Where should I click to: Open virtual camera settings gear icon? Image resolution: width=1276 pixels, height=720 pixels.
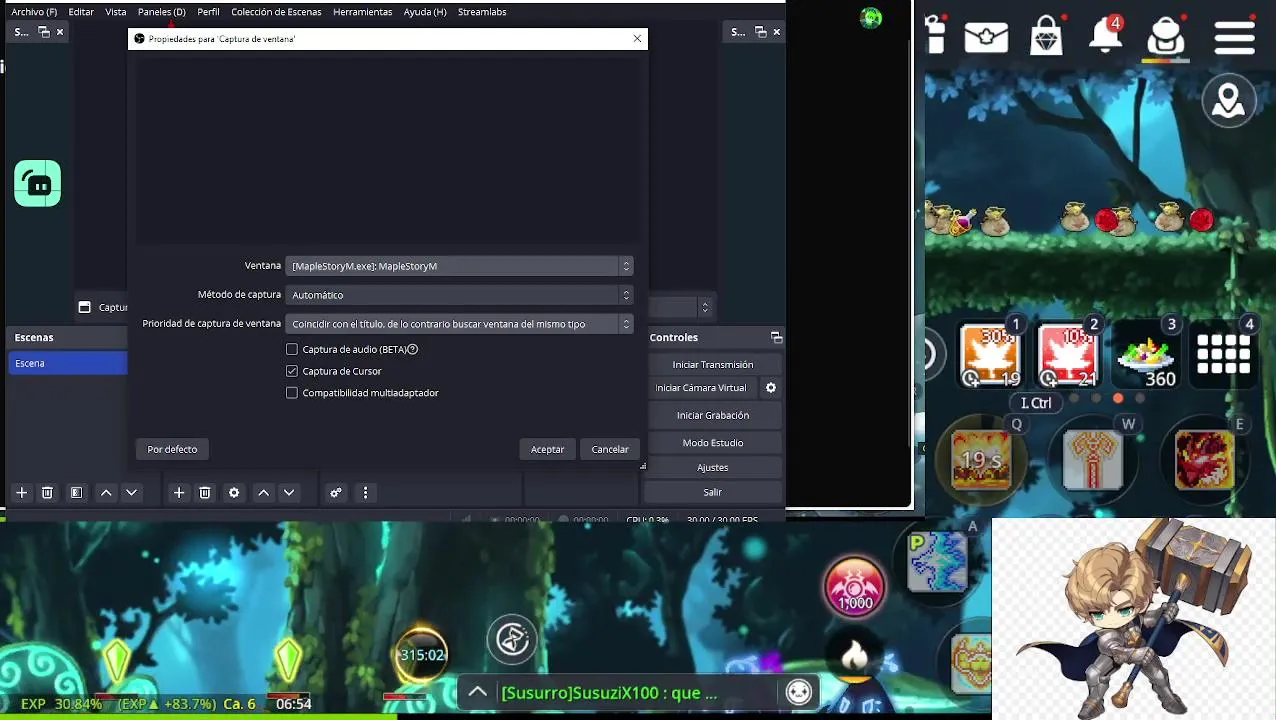pyautogui.click(x=771, y=388)
